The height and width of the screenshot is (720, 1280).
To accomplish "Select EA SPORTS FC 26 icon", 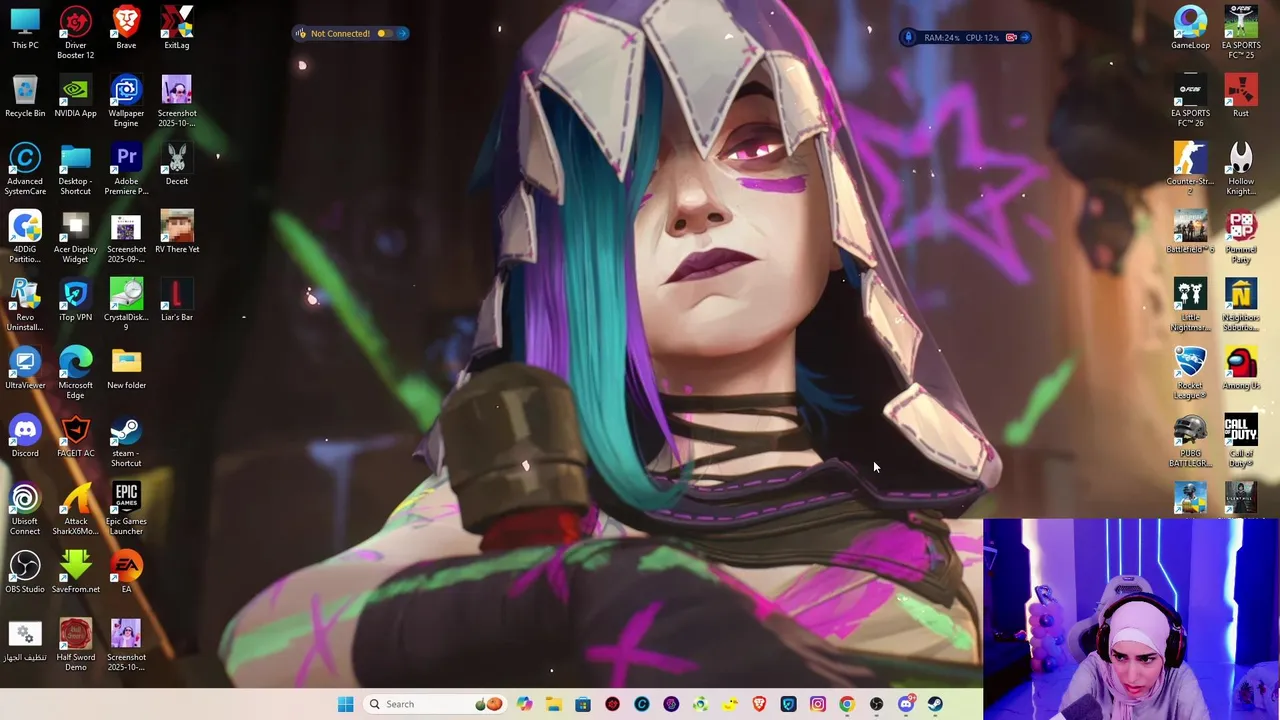I will tap(1190, 100).
